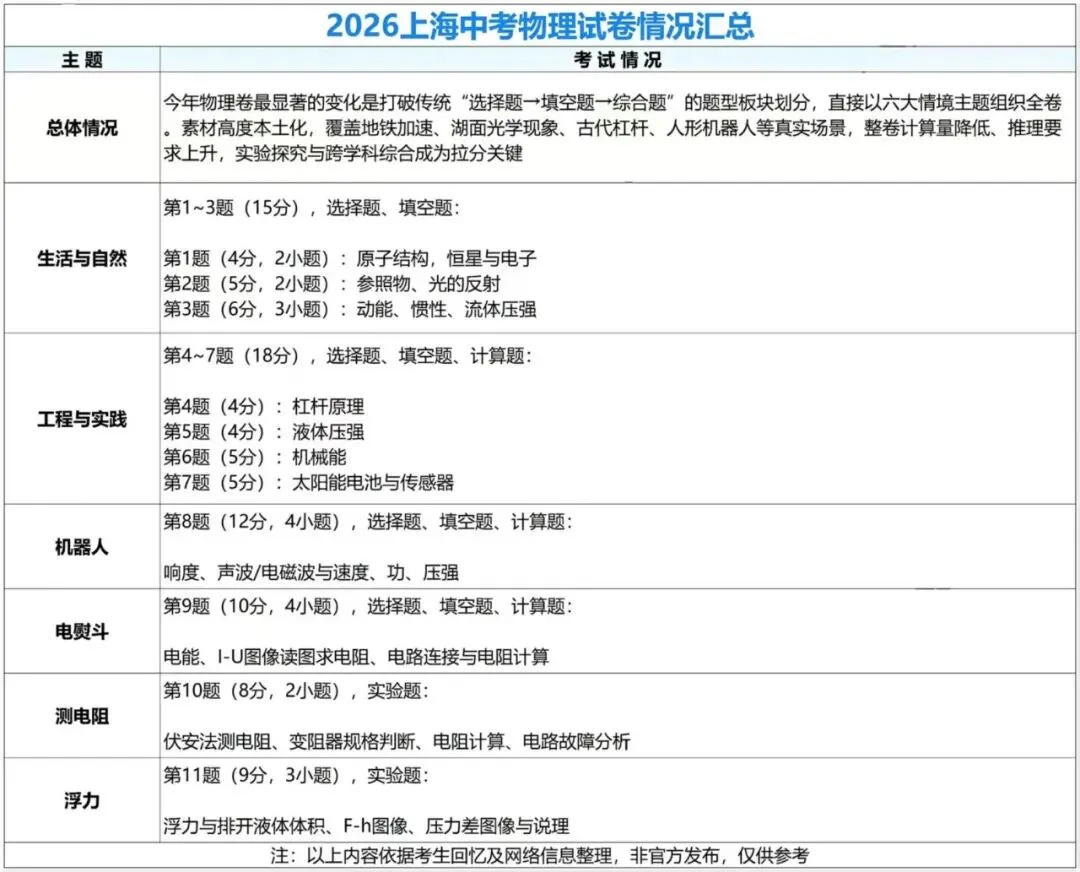Click the 工程与实践 row label
The image size is (1080, 872).
82,419
